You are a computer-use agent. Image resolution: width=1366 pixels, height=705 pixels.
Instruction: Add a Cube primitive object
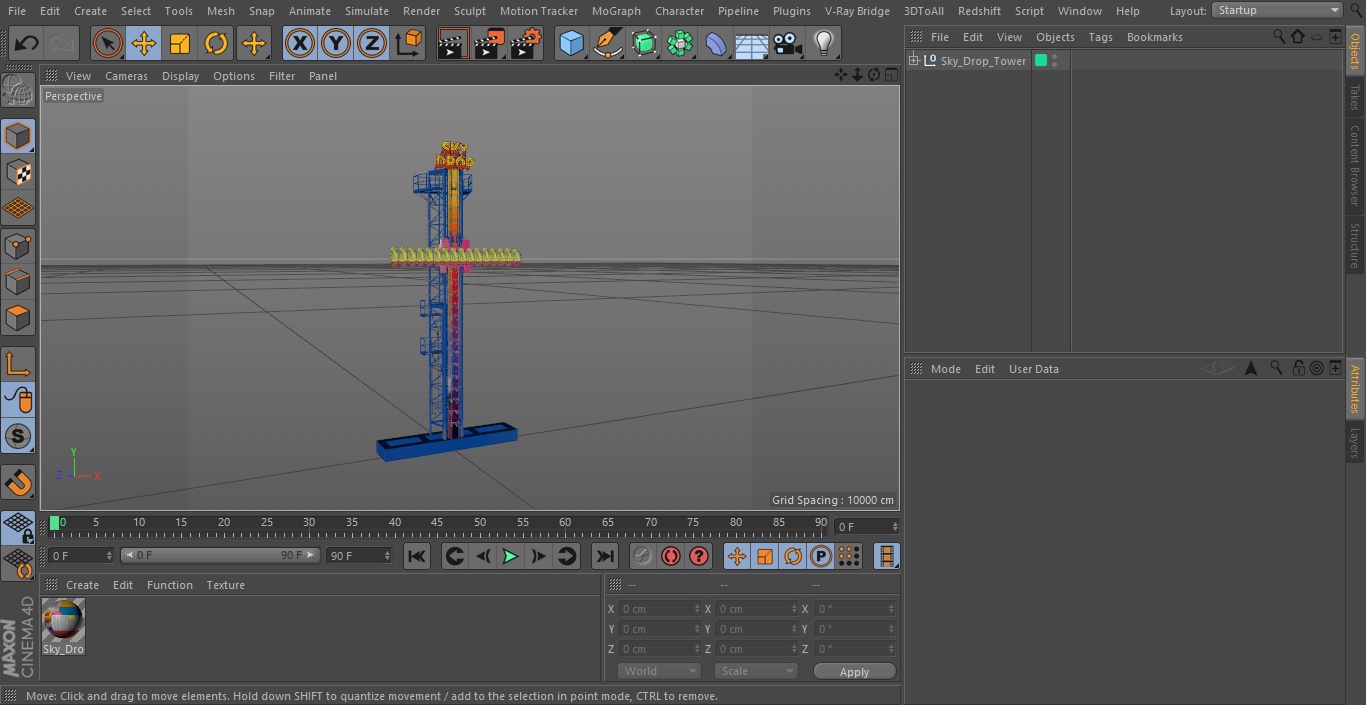571,43
